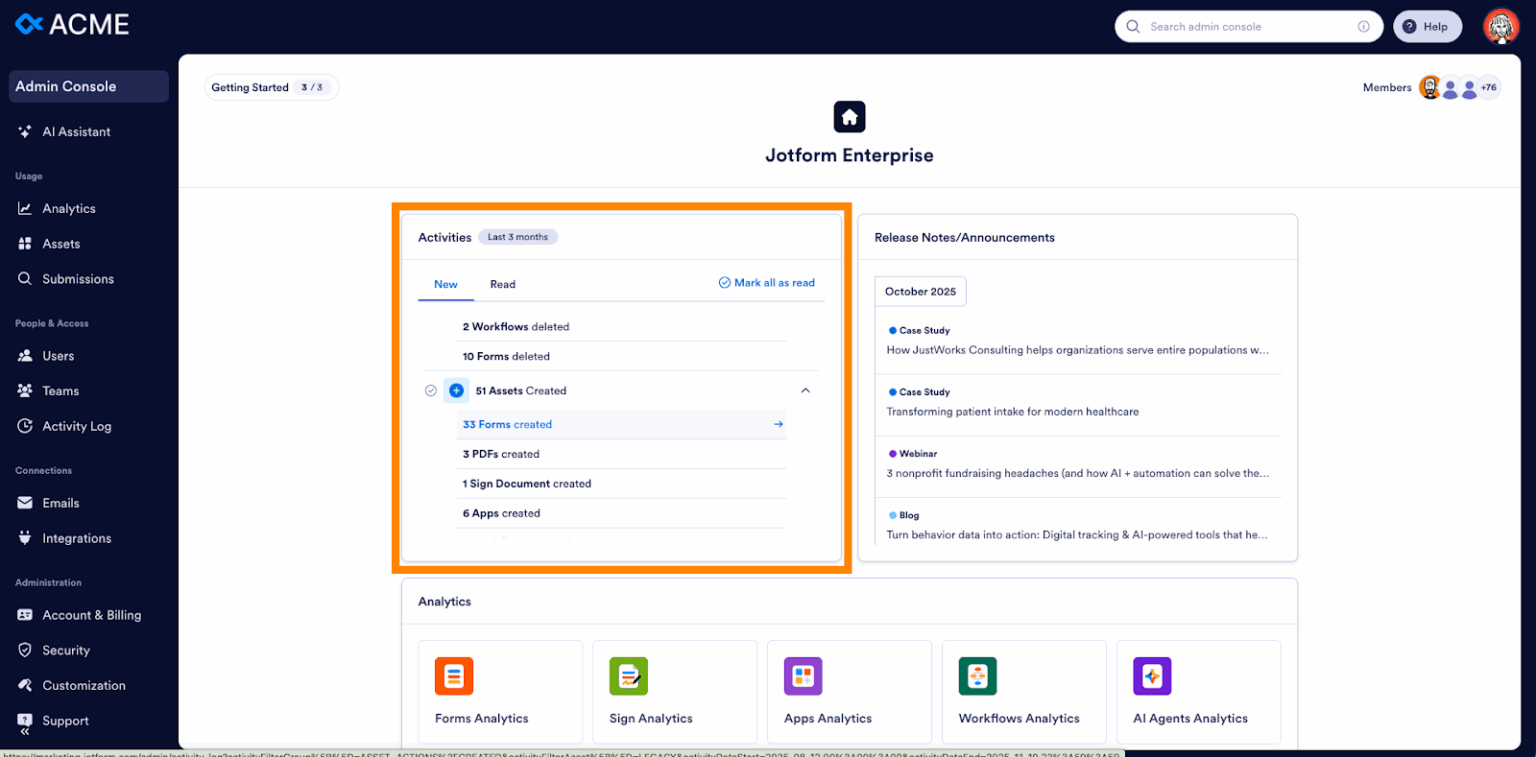Click the October 2025 release notes tag
This screenshot has height=757, width=1536.
tap(920, 292)
